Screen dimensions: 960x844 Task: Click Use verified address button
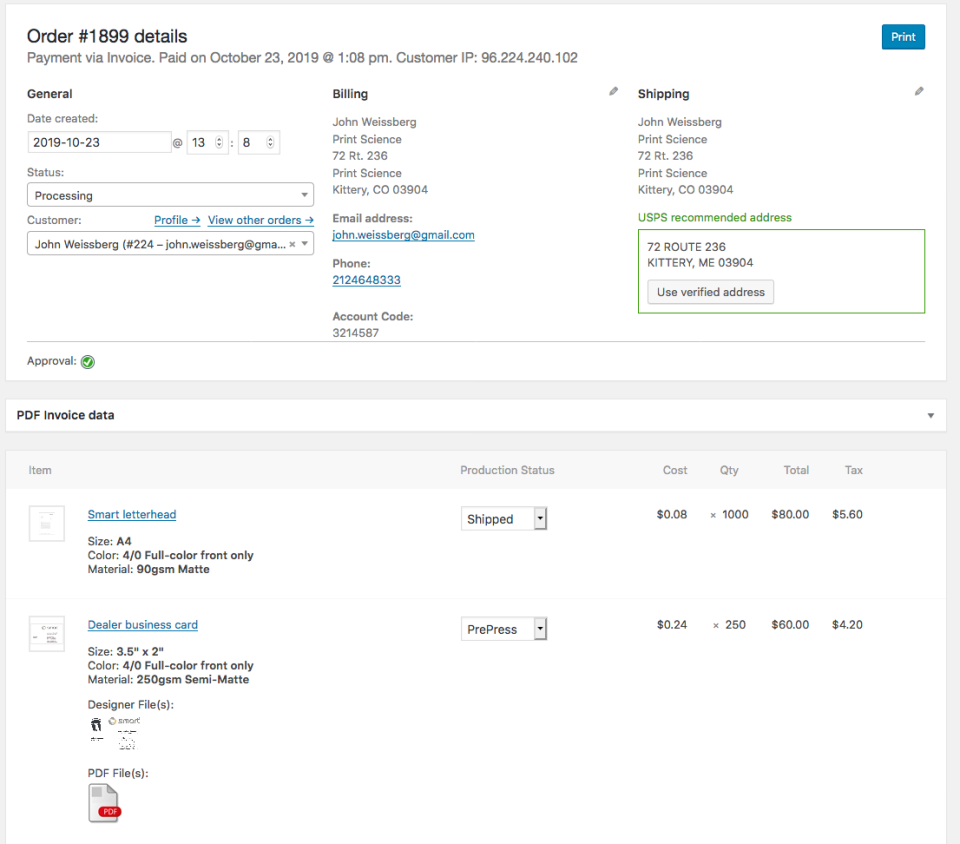point(710,292)
